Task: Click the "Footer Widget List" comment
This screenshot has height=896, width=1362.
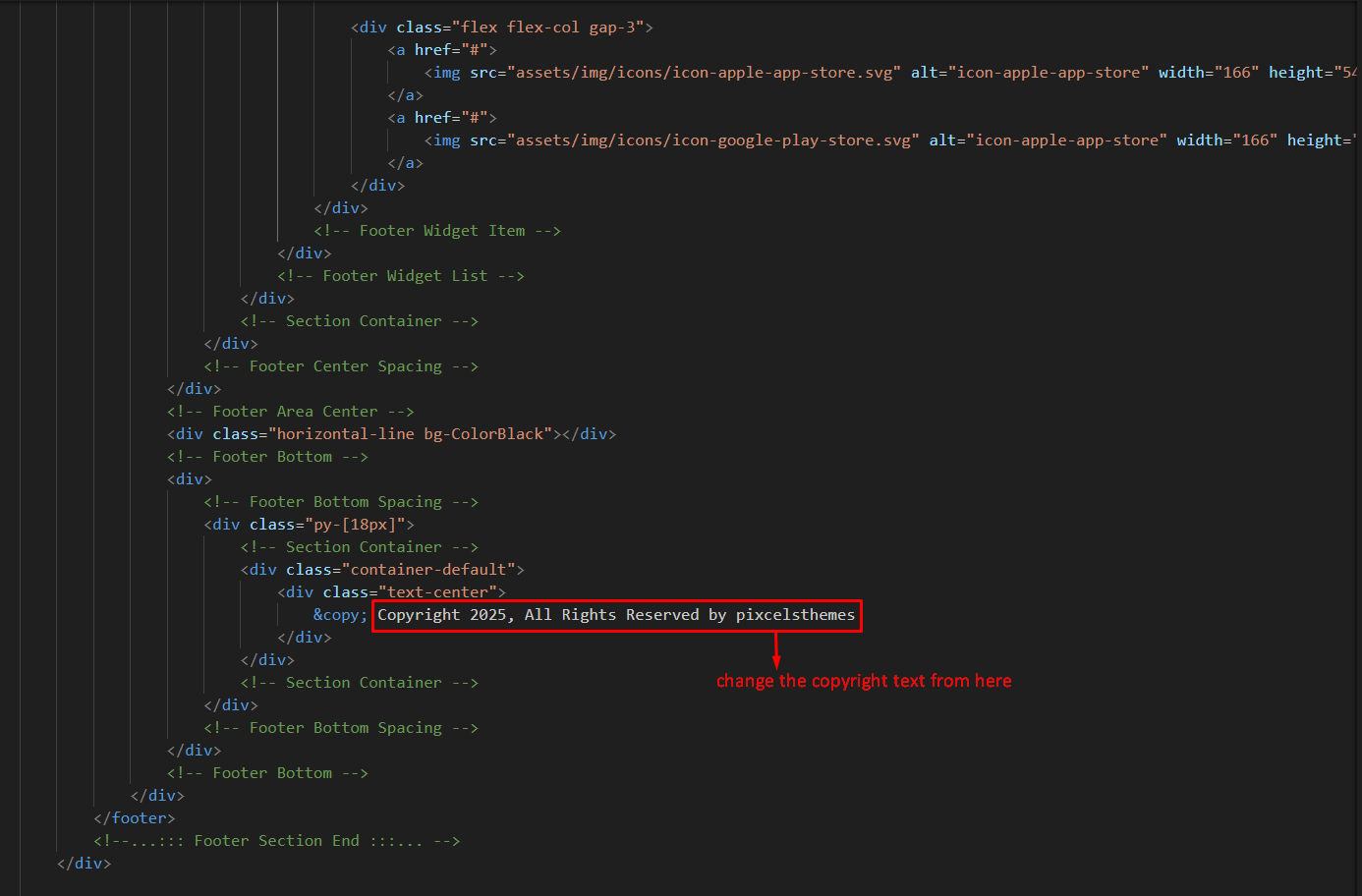Action: 401,275
